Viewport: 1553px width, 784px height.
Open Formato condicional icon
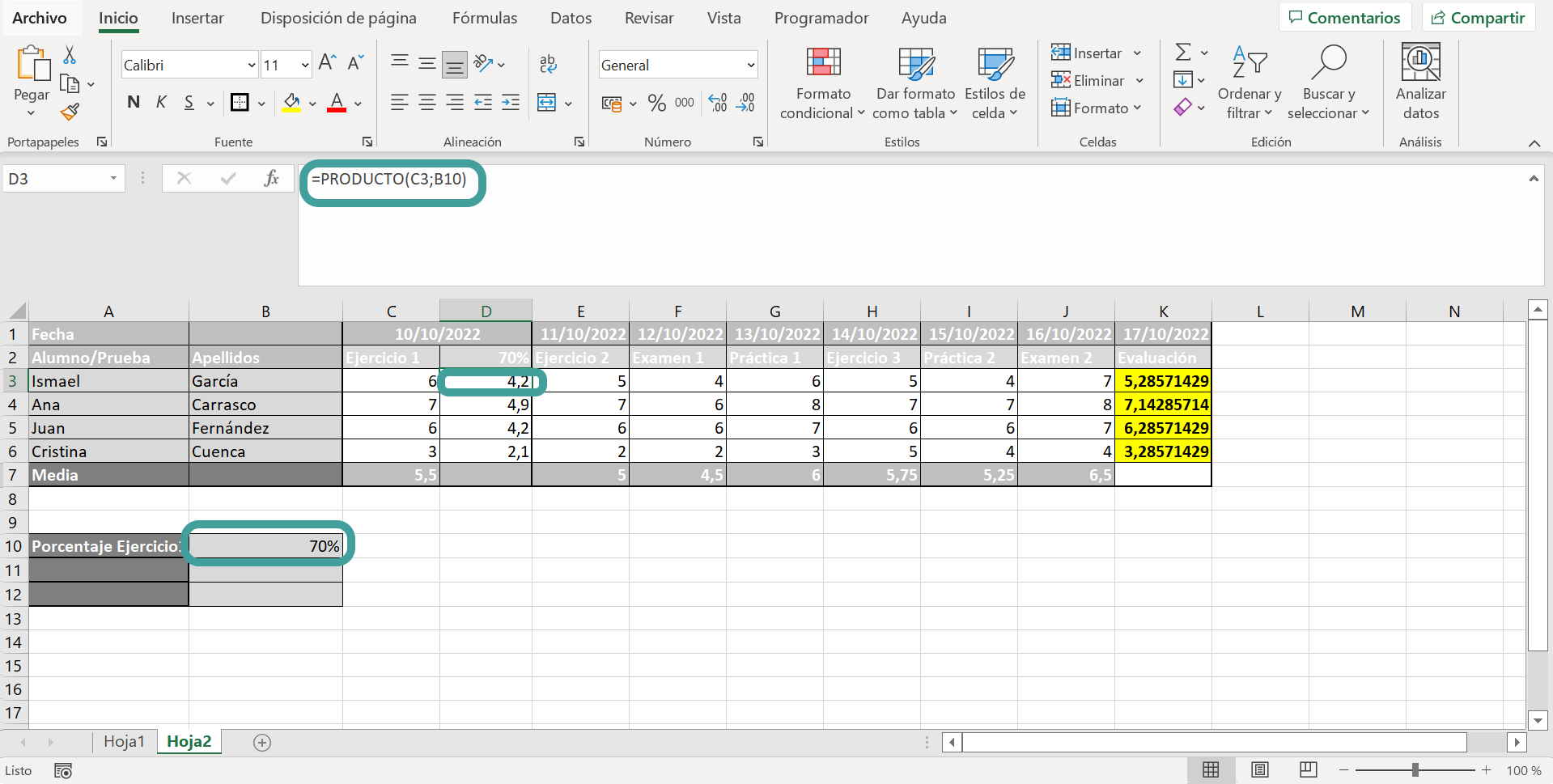coord(823,63)
